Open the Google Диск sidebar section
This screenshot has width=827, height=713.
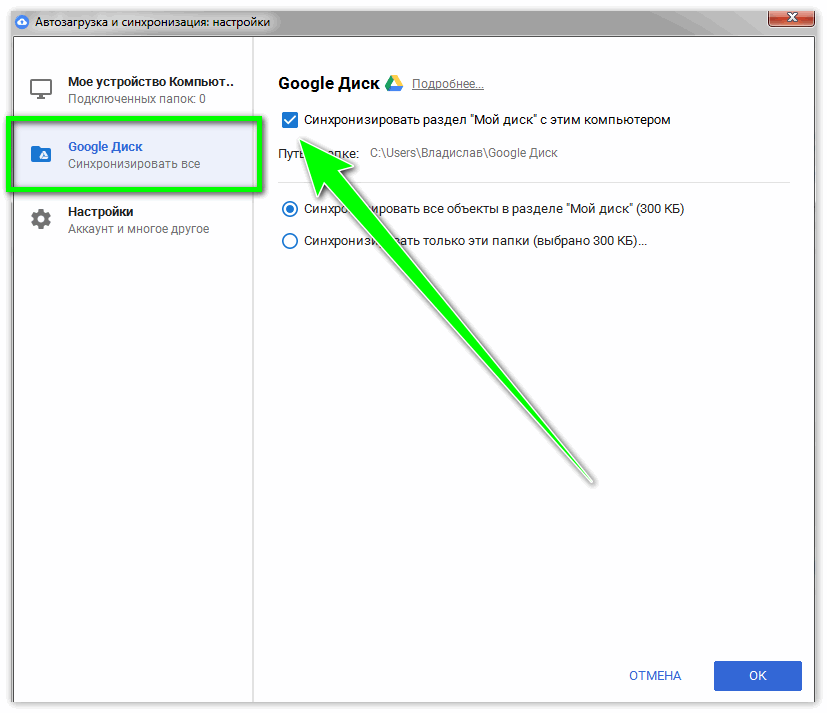coord(133,155)
